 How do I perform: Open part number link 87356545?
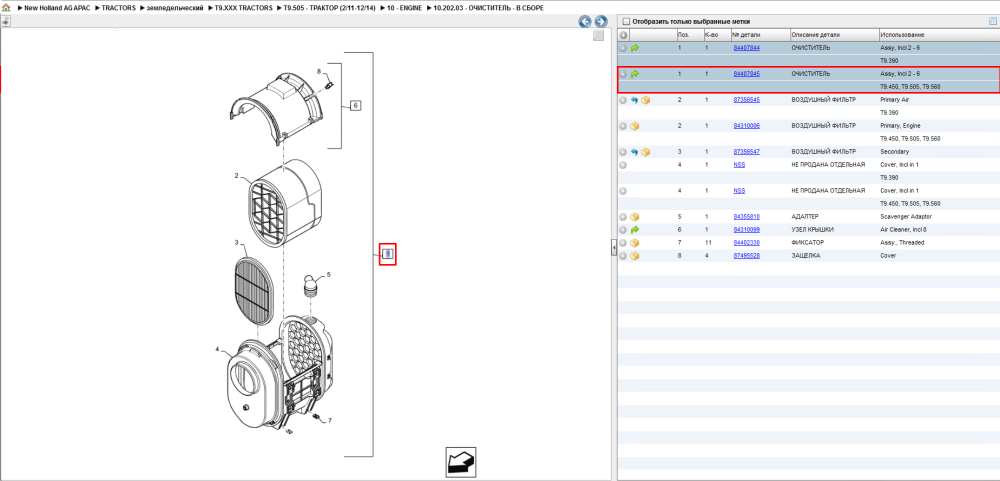(746, 100)
